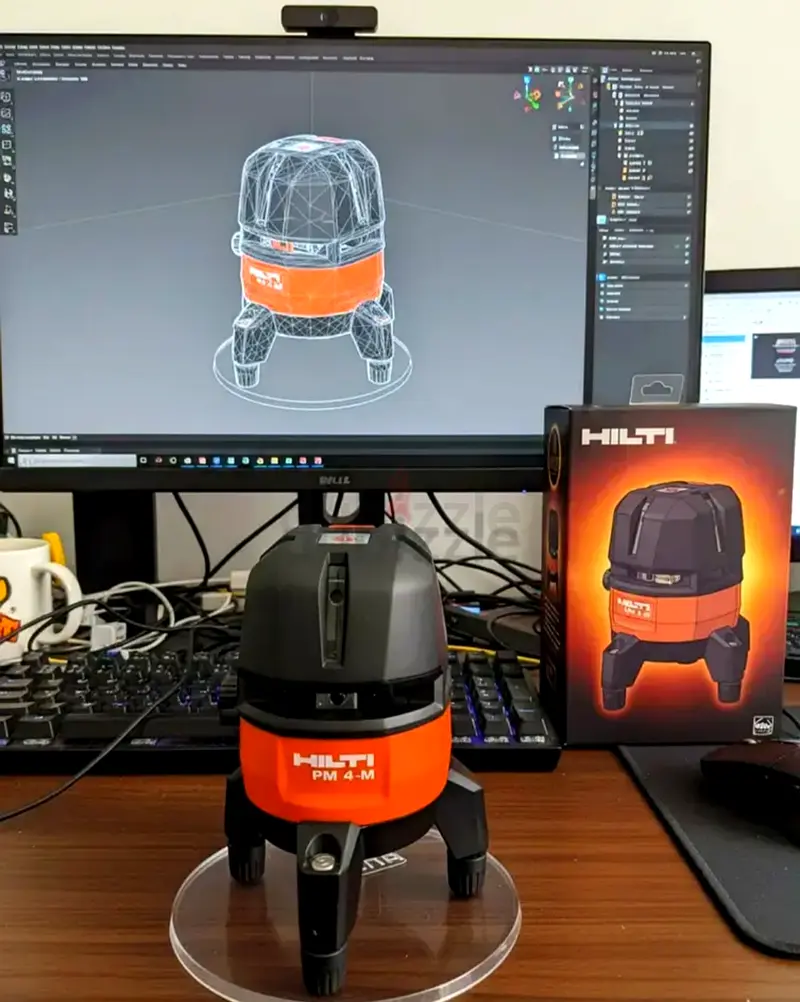Click the orange HILTI band on the 3D model

312,284
